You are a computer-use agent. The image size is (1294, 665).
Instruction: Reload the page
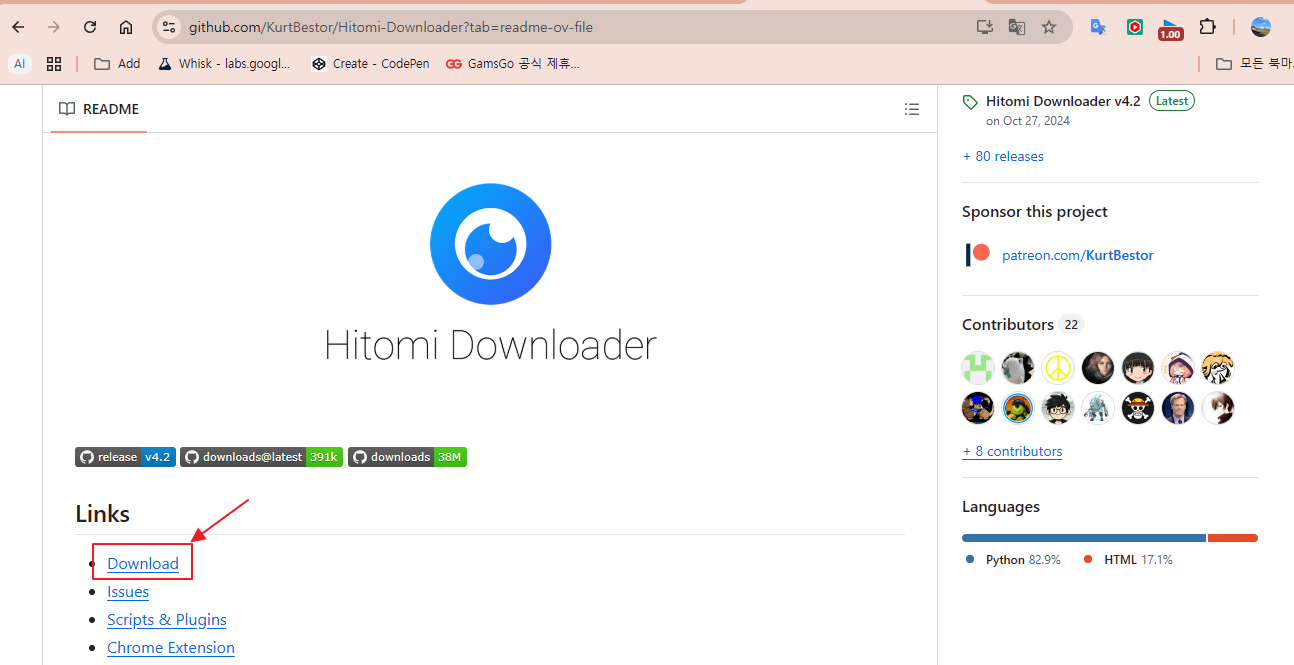(90, 27)
